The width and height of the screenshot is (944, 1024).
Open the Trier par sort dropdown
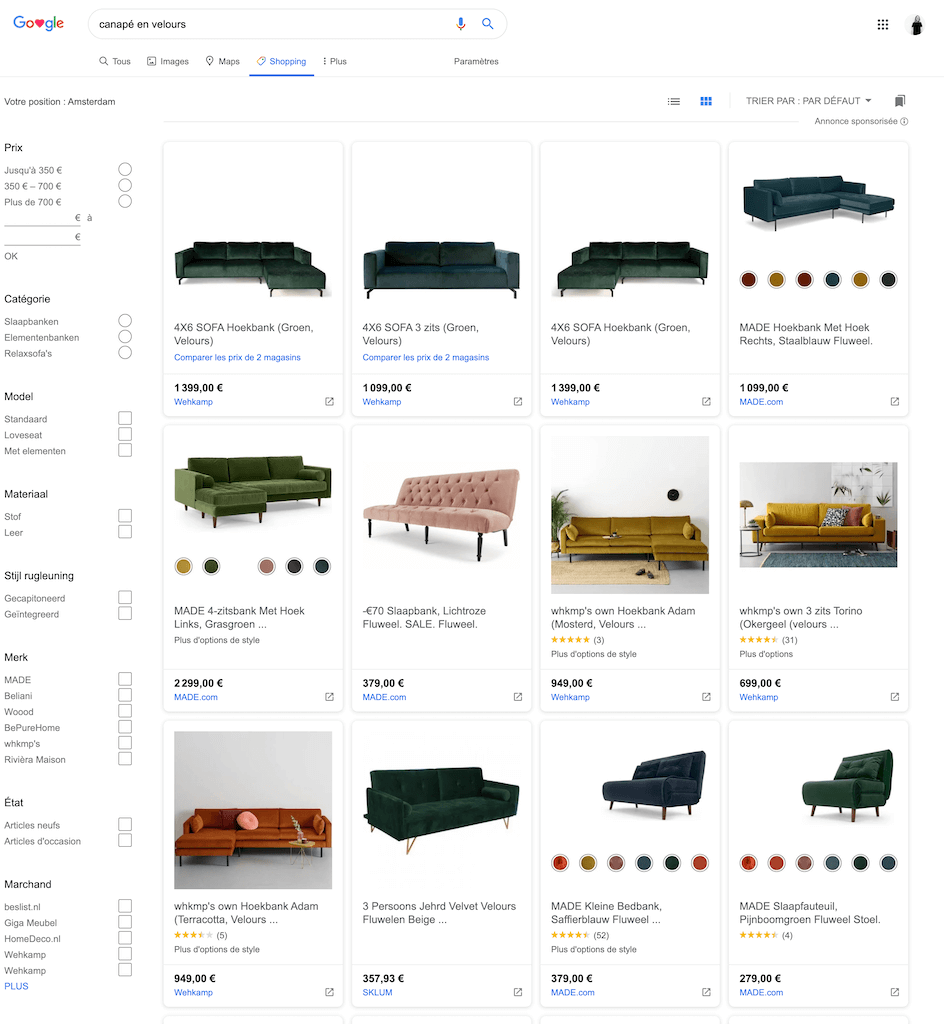[809, 101]
